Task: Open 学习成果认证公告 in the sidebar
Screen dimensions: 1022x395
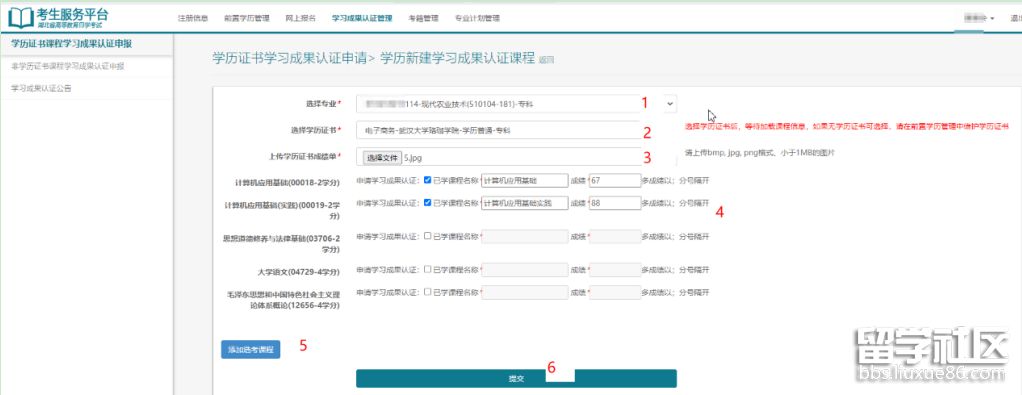Action: click(x=41, y=88)
